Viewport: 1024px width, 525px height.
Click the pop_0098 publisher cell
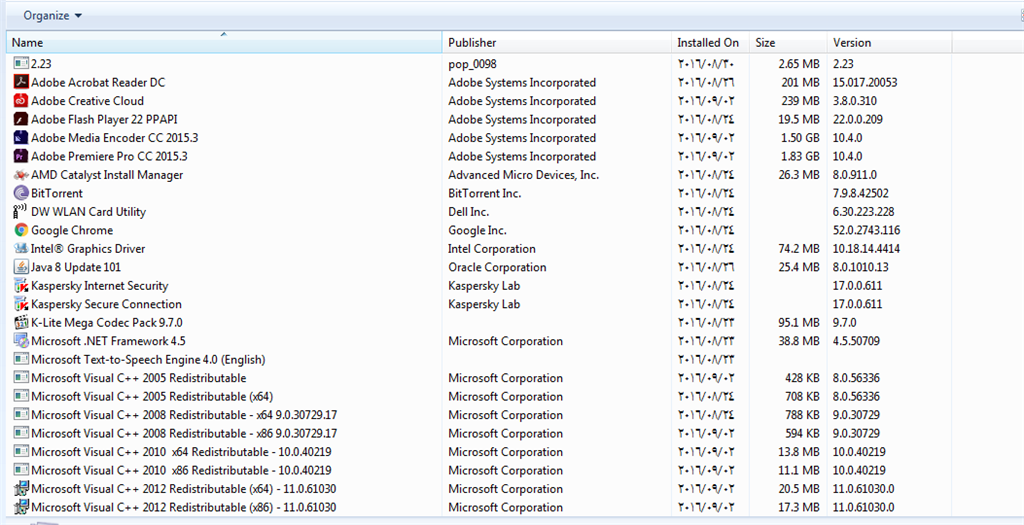[x=472, y=63]
